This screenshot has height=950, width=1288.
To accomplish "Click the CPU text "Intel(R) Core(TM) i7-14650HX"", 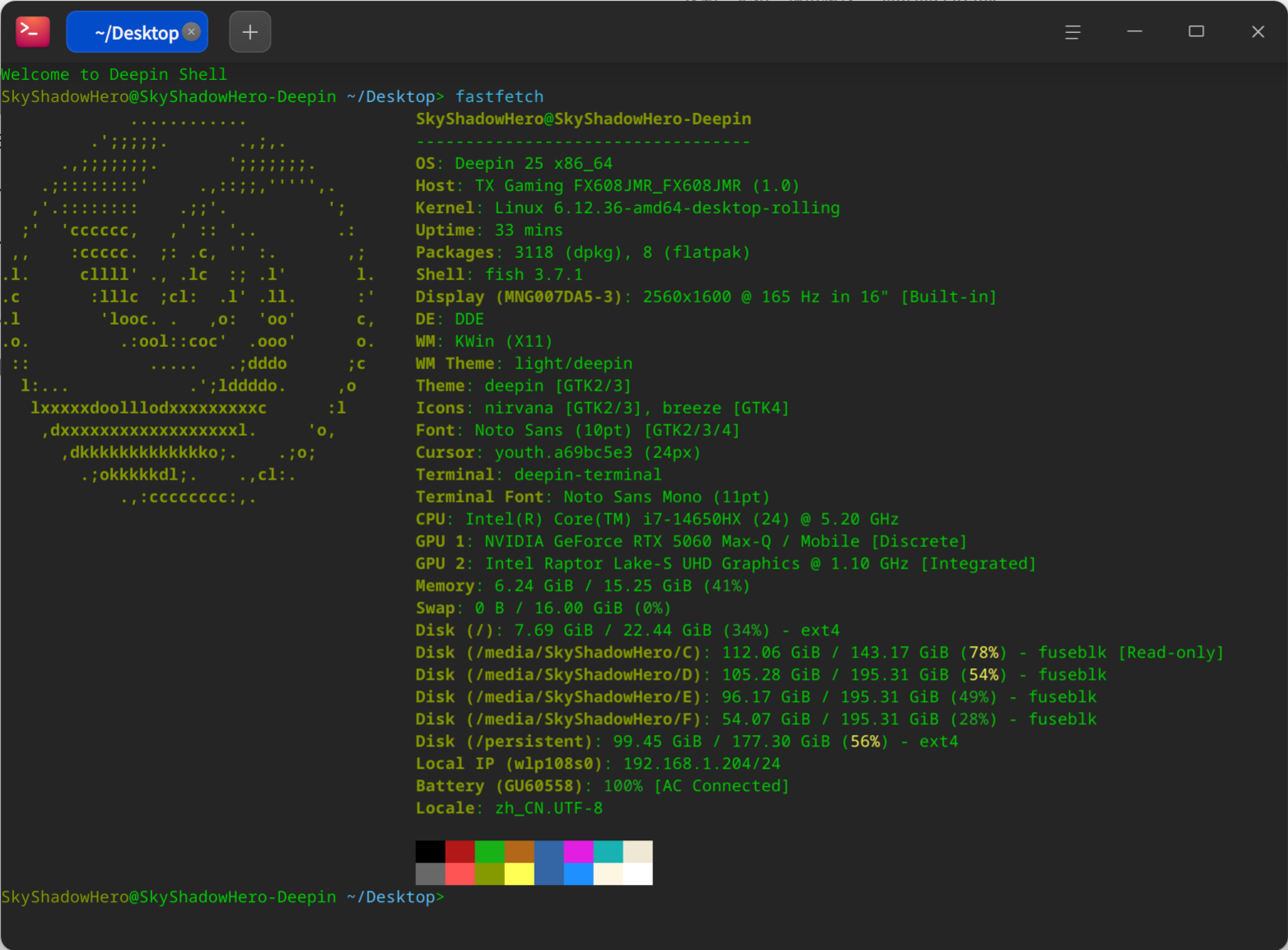I will point(603,519).
